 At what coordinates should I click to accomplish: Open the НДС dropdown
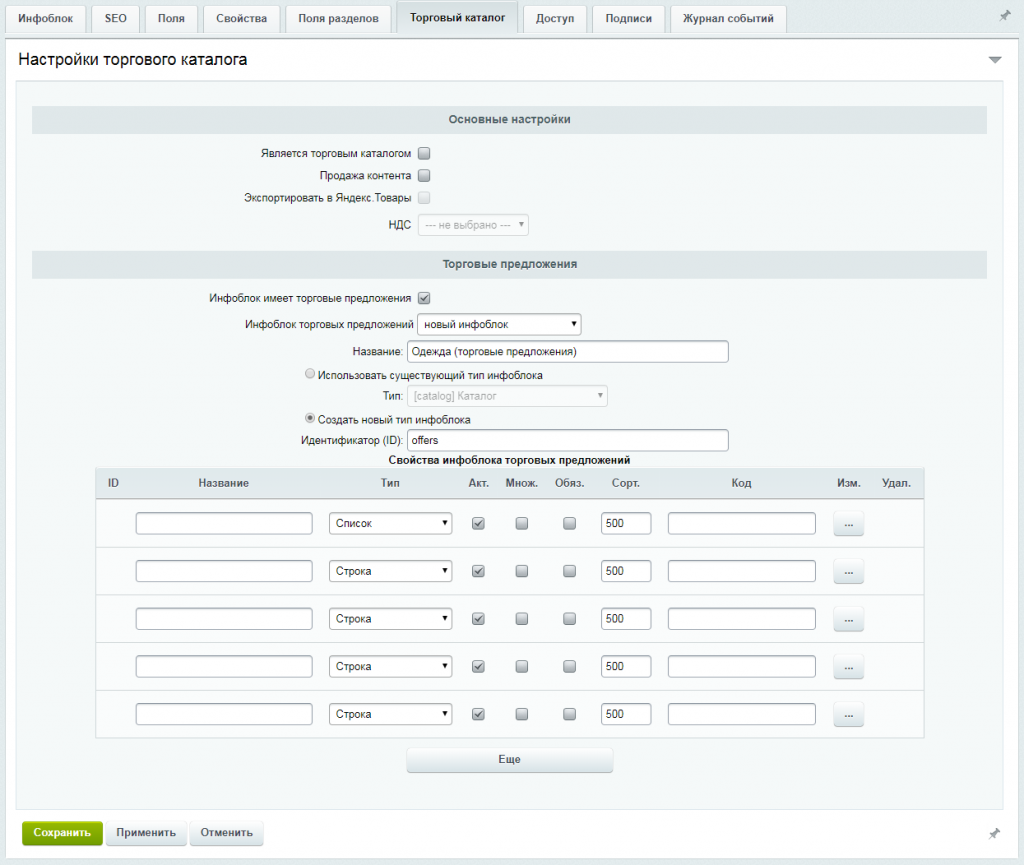point(473,225)
